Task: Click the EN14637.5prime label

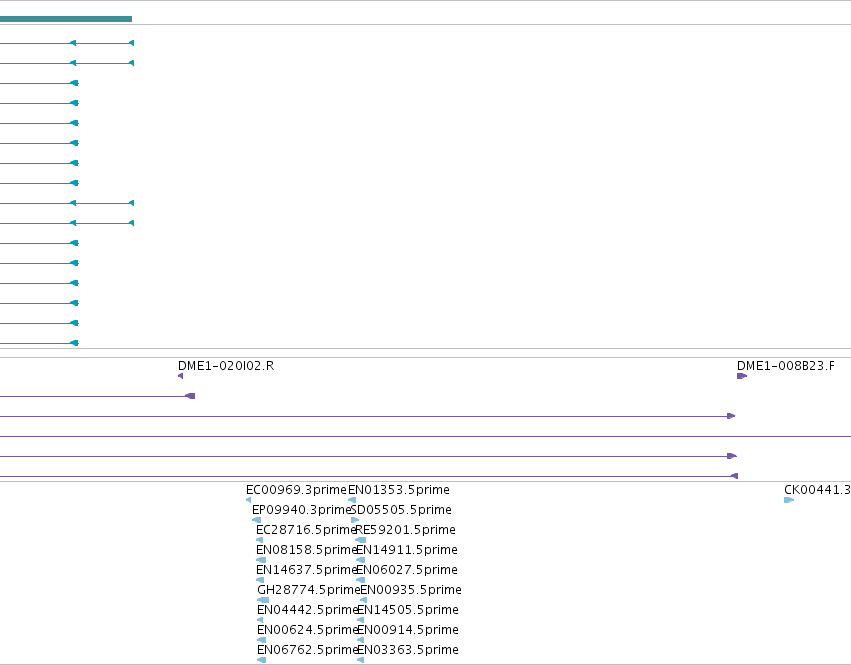Action: [x=307, y=570]
